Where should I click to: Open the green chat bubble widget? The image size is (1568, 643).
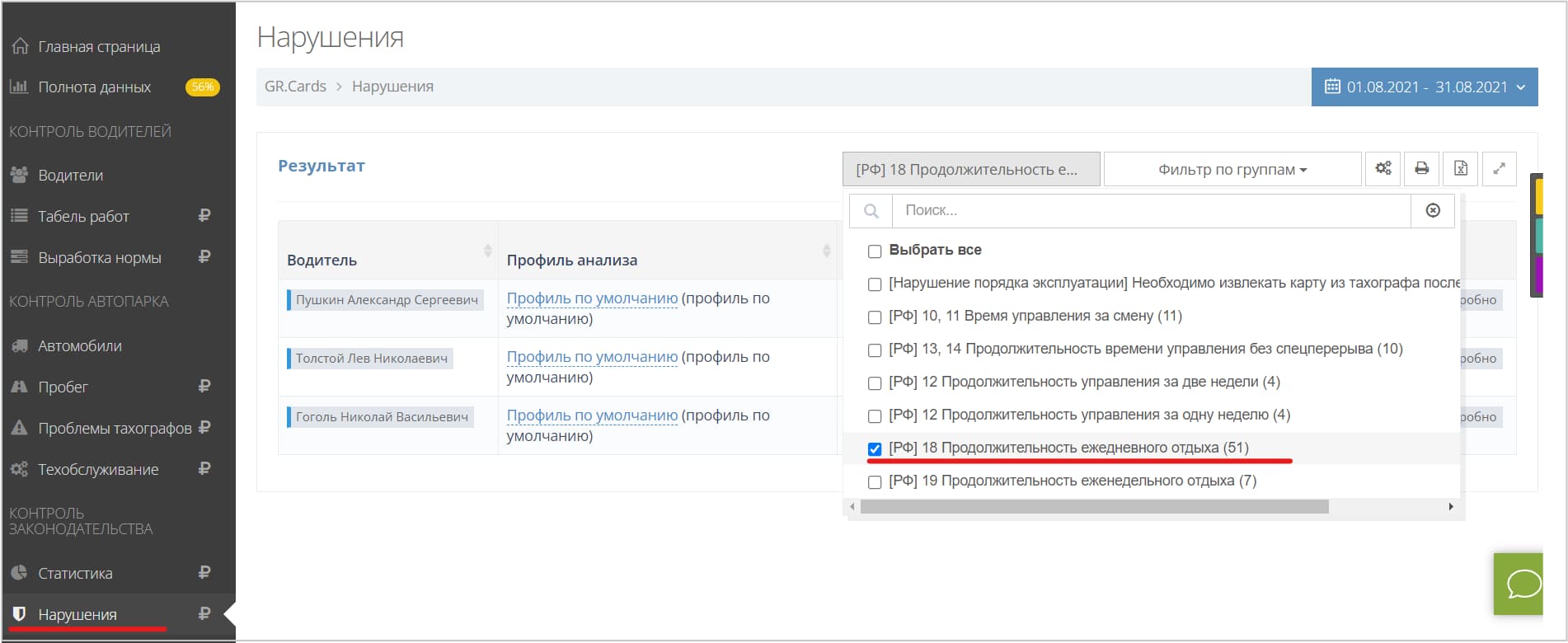1519,584
